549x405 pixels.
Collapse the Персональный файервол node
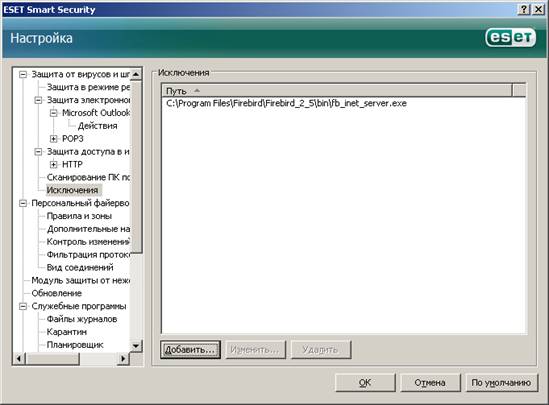pos(23,203)
